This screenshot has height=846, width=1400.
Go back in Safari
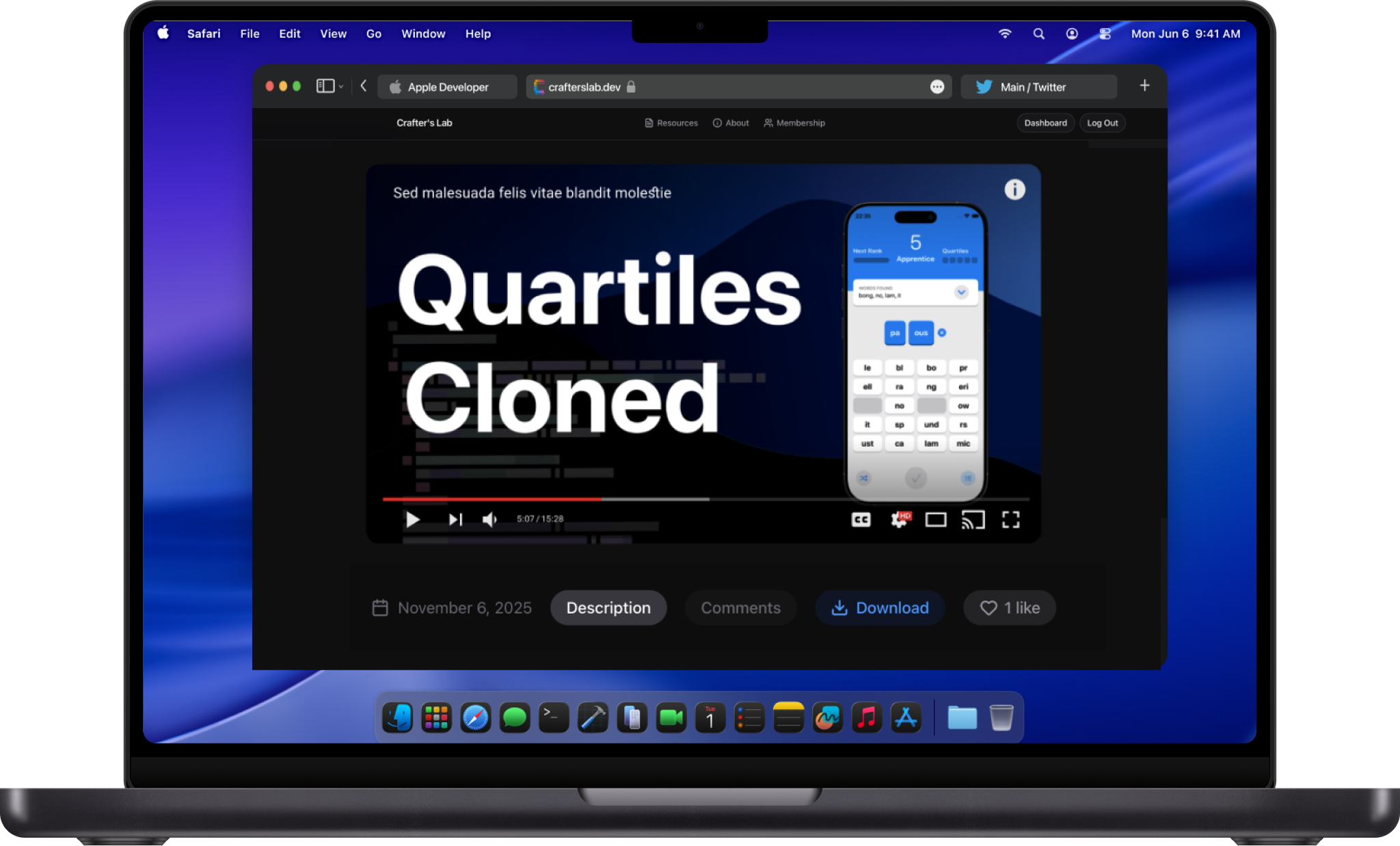click(364, 86)
